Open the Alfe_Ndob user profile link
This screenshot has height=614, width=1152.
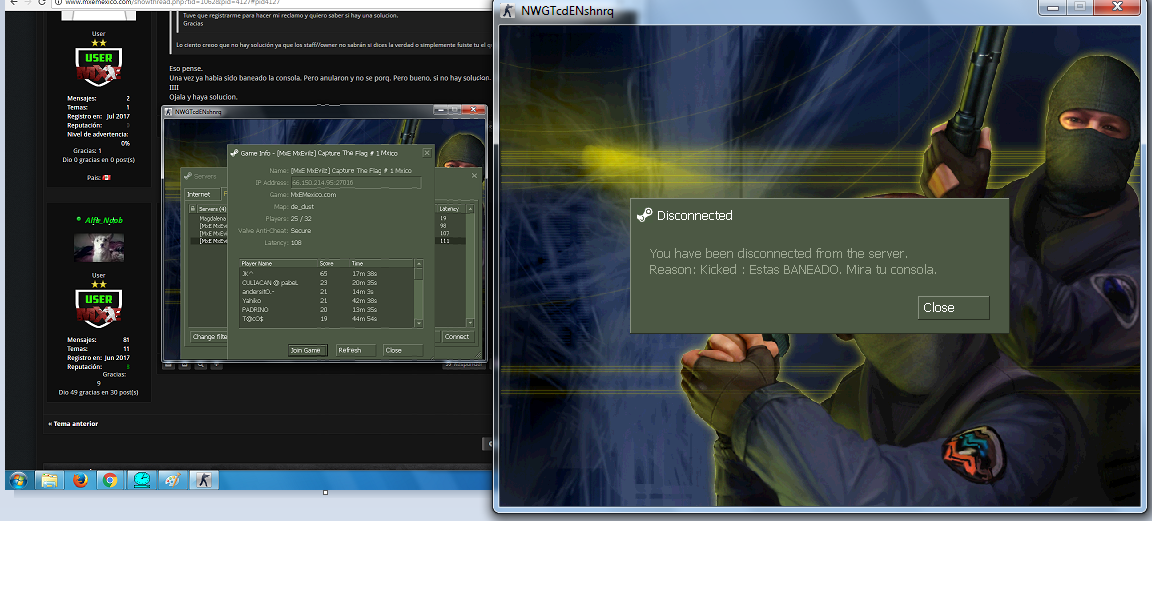tap(104, 220)
